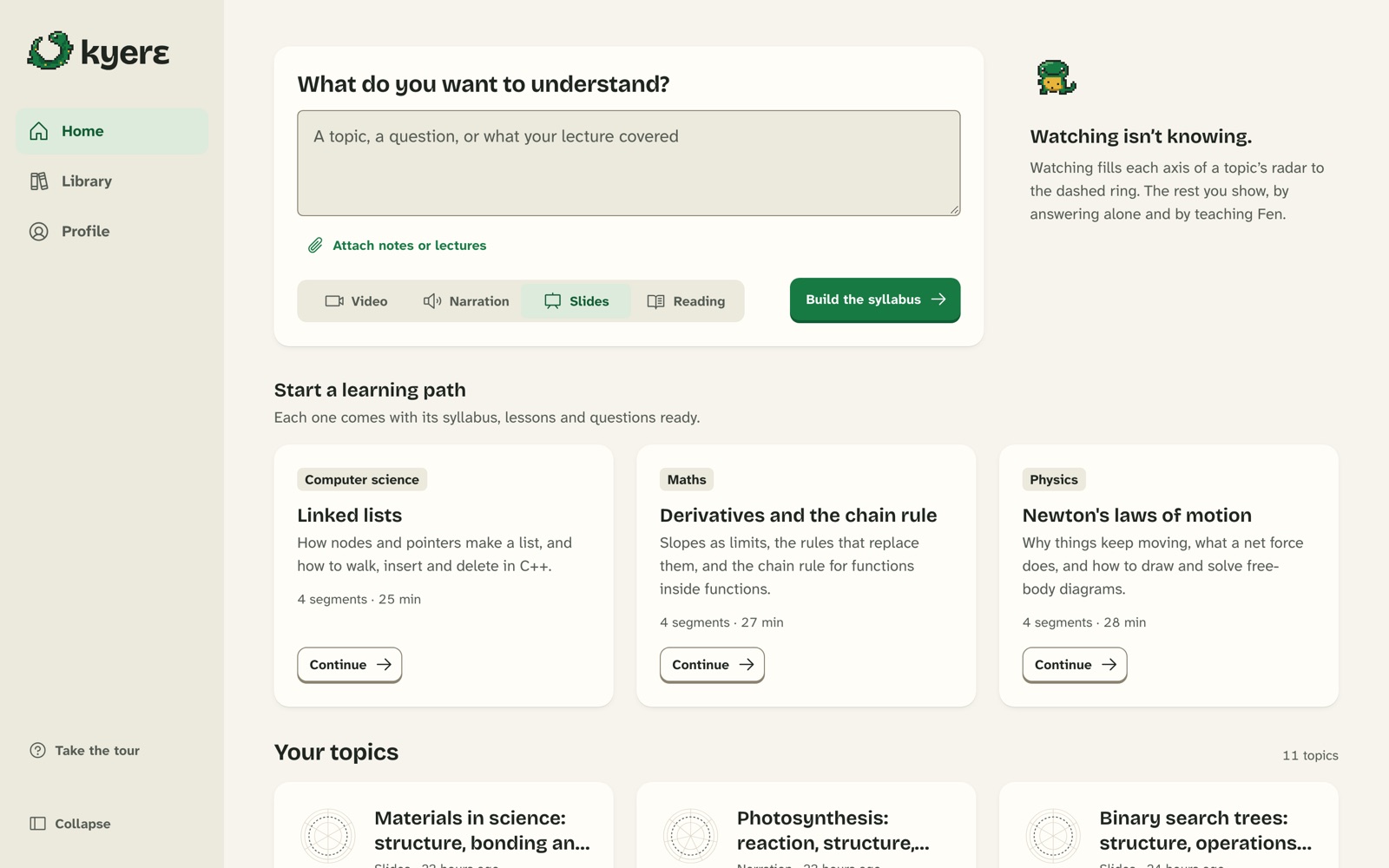Click the Photosynthesis radar thumbnail
Image resolution: width=1389 pixels, height=868 pixels.
[x=691, y=836]
